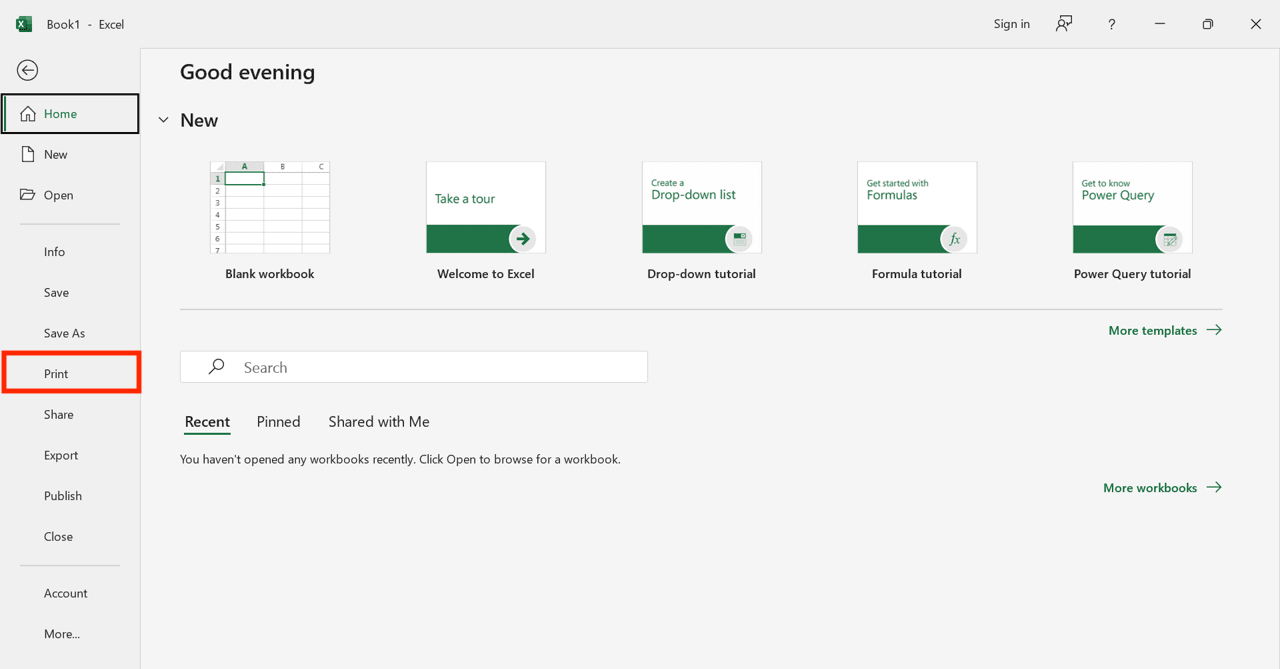Viewport: 1280px width, 669px height.
Task: Open the feedback person icon
Action: point(1064,24)
